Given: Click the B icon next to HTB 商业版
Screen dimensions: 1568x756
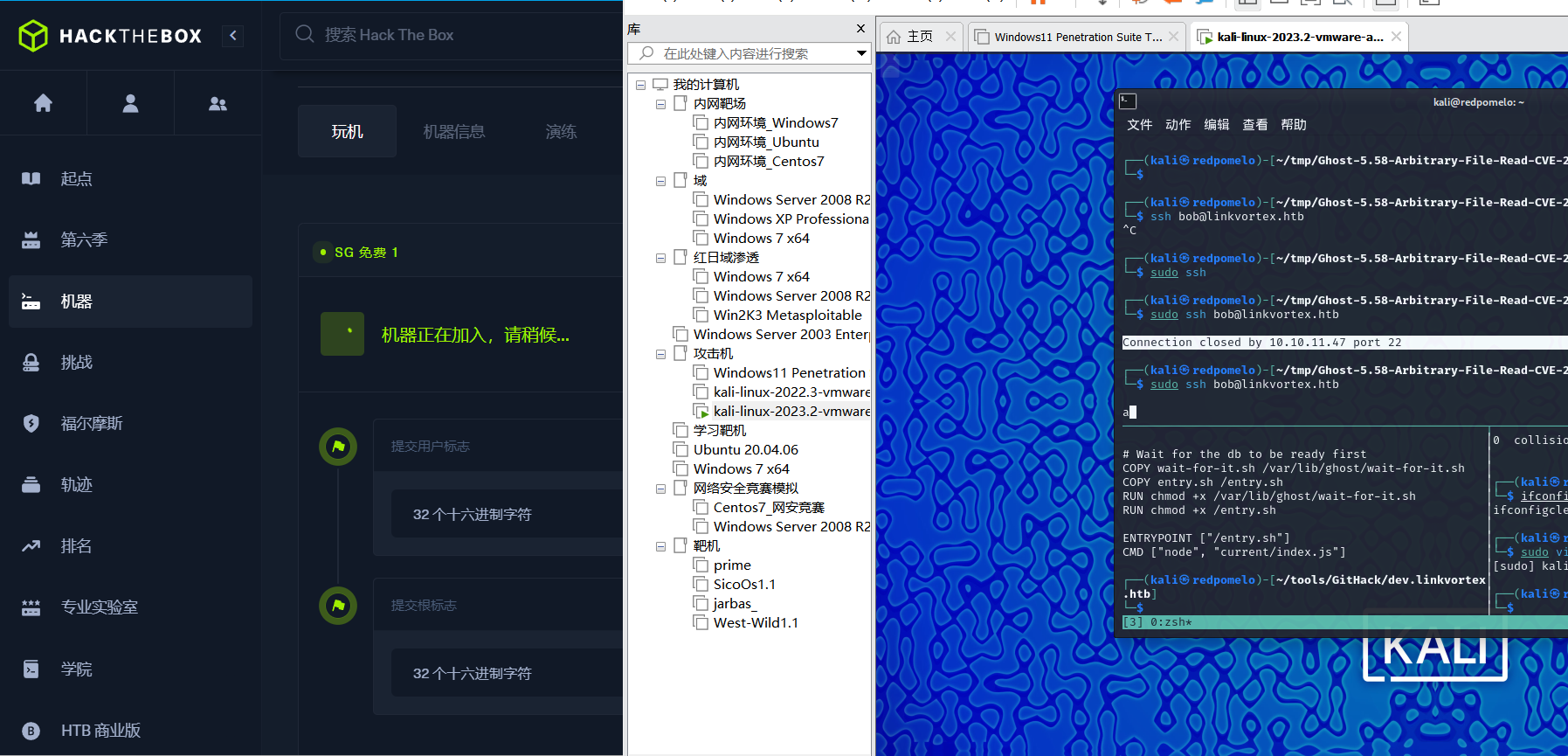Looking at the screenshot, I should (31, 731).
